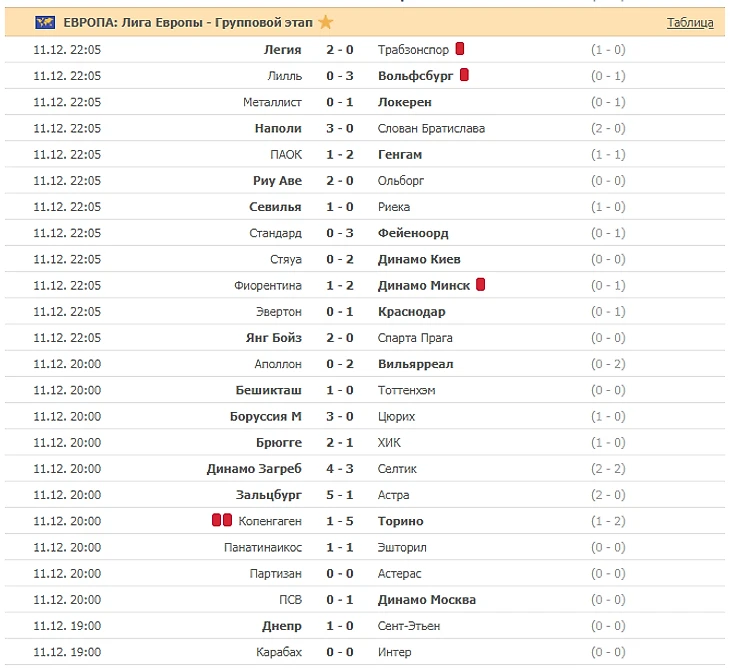Select the Динамо Загреб 4 - 3 score
The width and height of the screenshot is (730, 669).
tap(340, 469)
